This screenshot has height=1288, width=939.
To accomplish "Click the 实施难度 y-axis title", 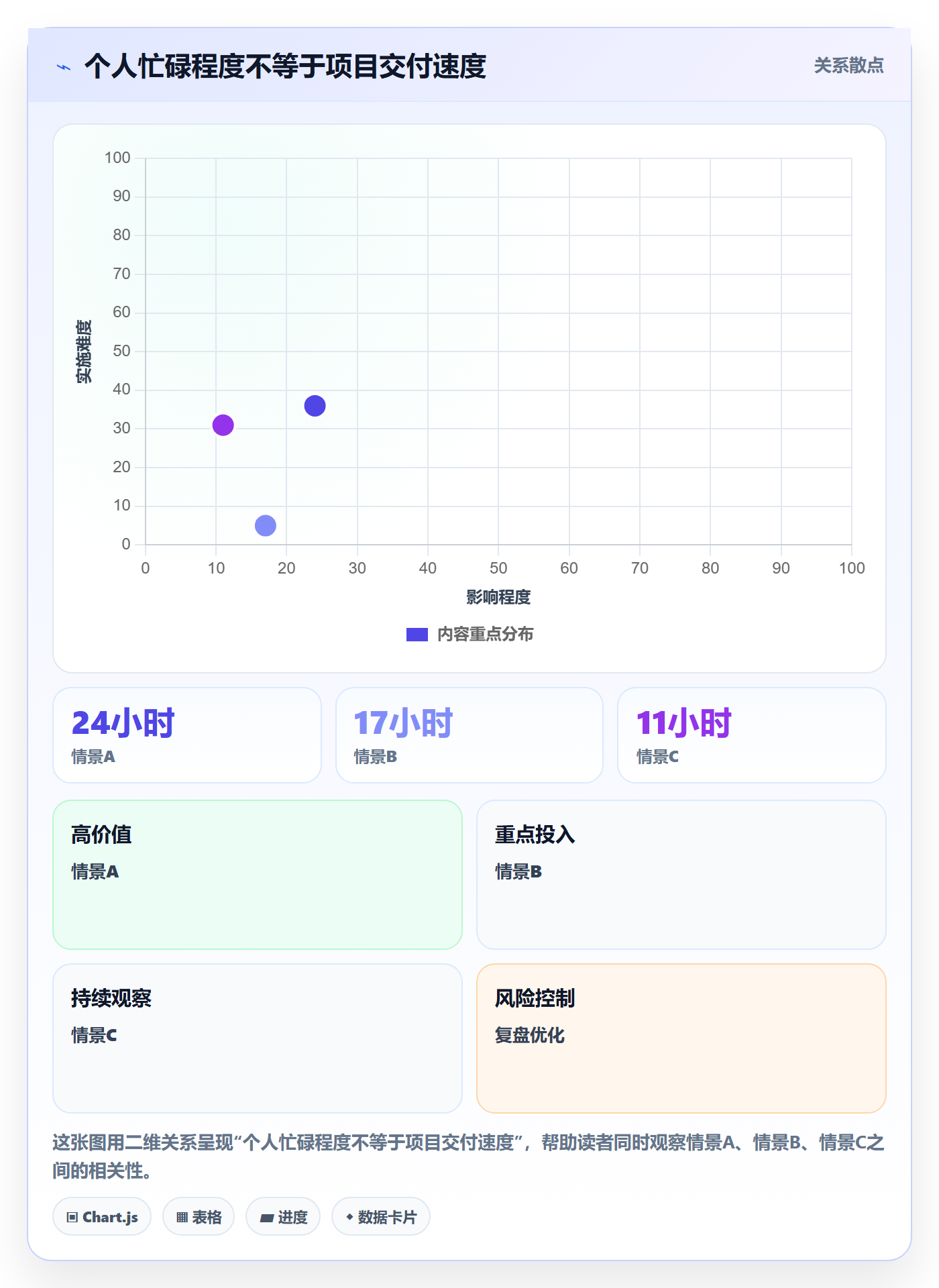I will pos(84,352).
